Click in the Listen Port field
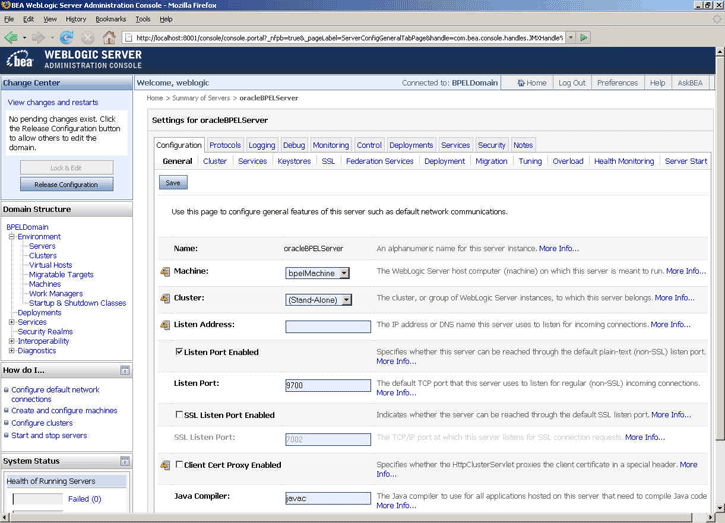The image size is (725, 523). [328, 385]
